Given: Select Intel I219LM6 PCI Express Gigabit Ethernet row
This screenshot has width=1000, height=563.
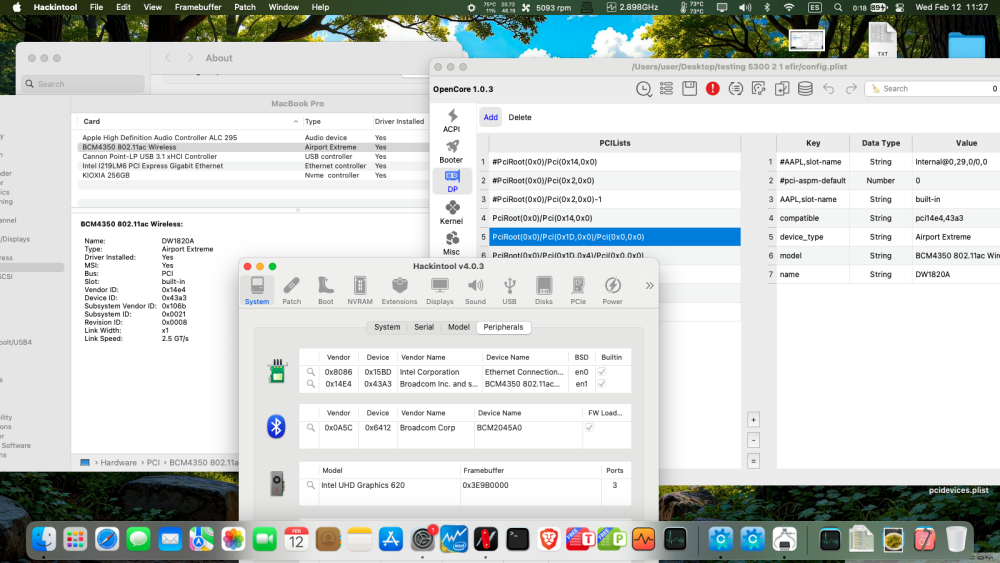Looking at the screenshot, I should click(x=253, y=166).
